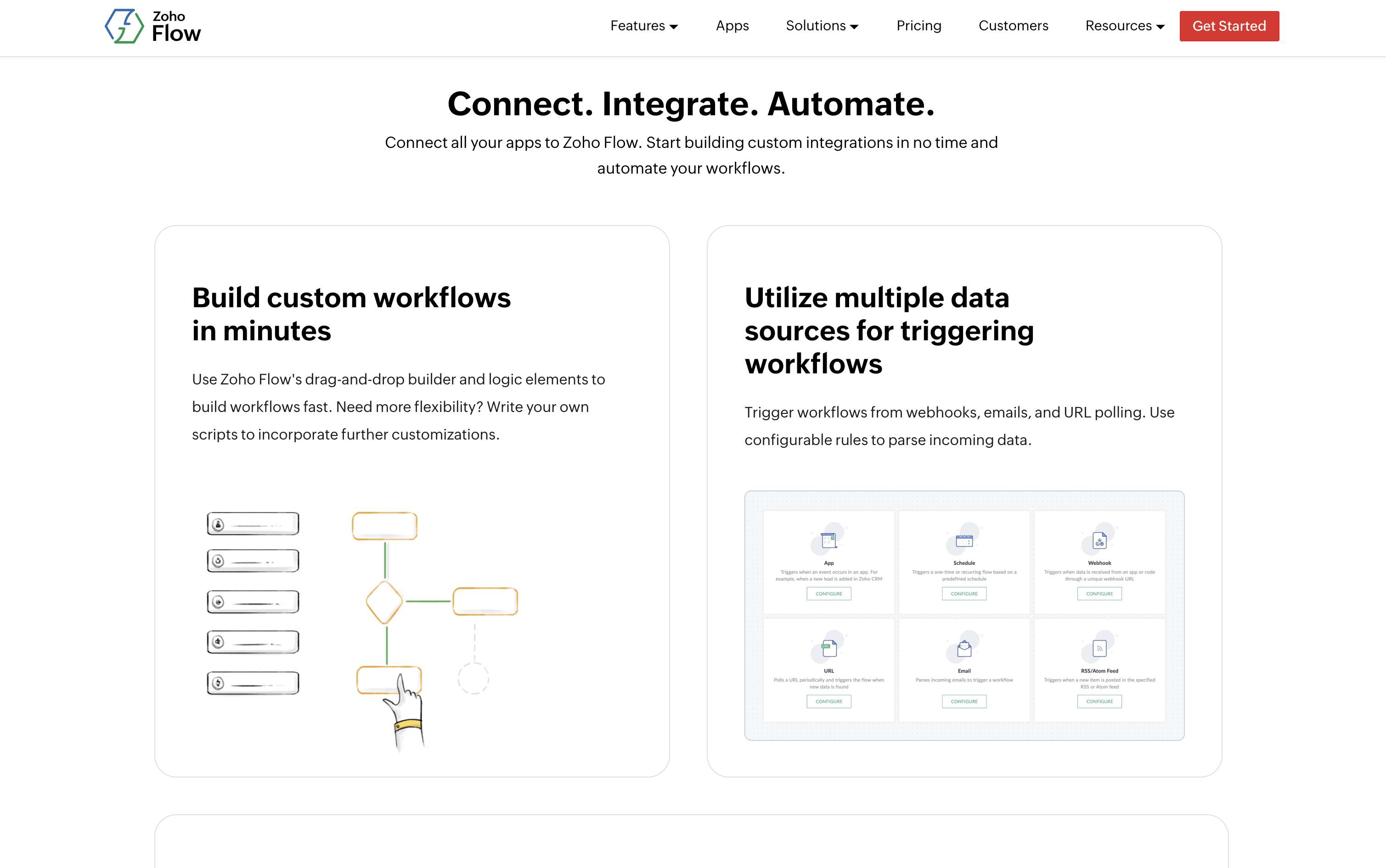Click the Get Started button
The width and height of the screenshot is (1386, 868).
tap(1229, 26)
